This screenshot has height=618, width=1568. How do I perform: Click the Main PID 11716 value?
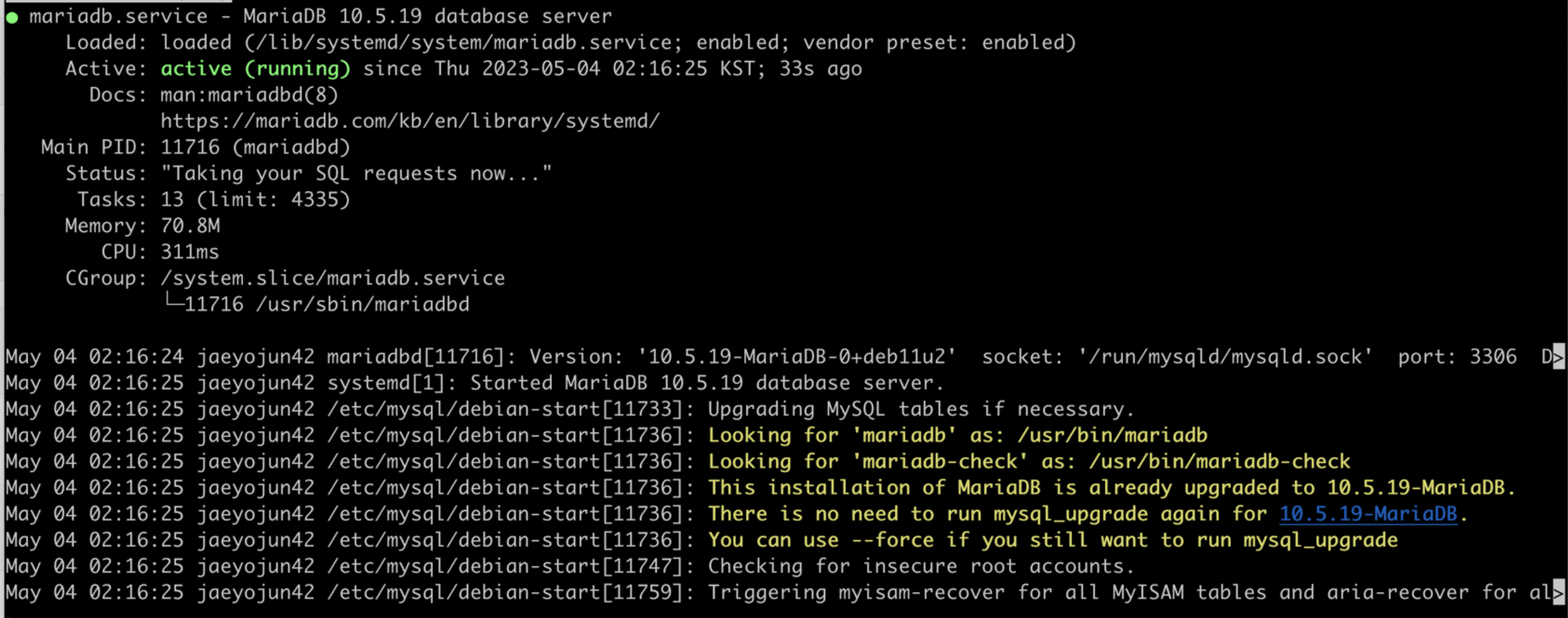[189, 147]
